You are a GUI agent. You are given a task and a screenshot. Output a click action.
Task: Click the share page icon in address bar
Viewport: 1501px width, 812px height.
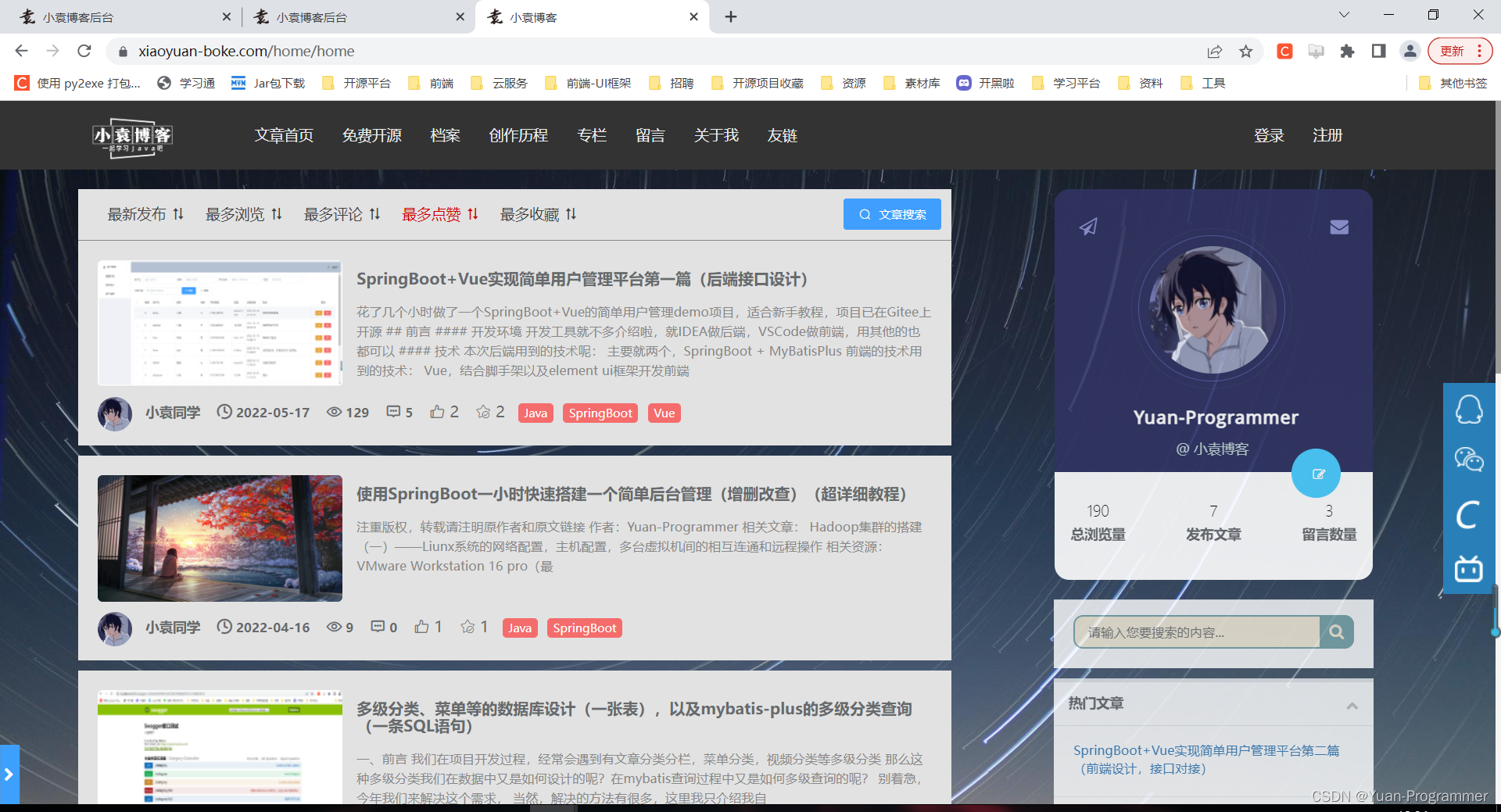tap(1214, 52)
